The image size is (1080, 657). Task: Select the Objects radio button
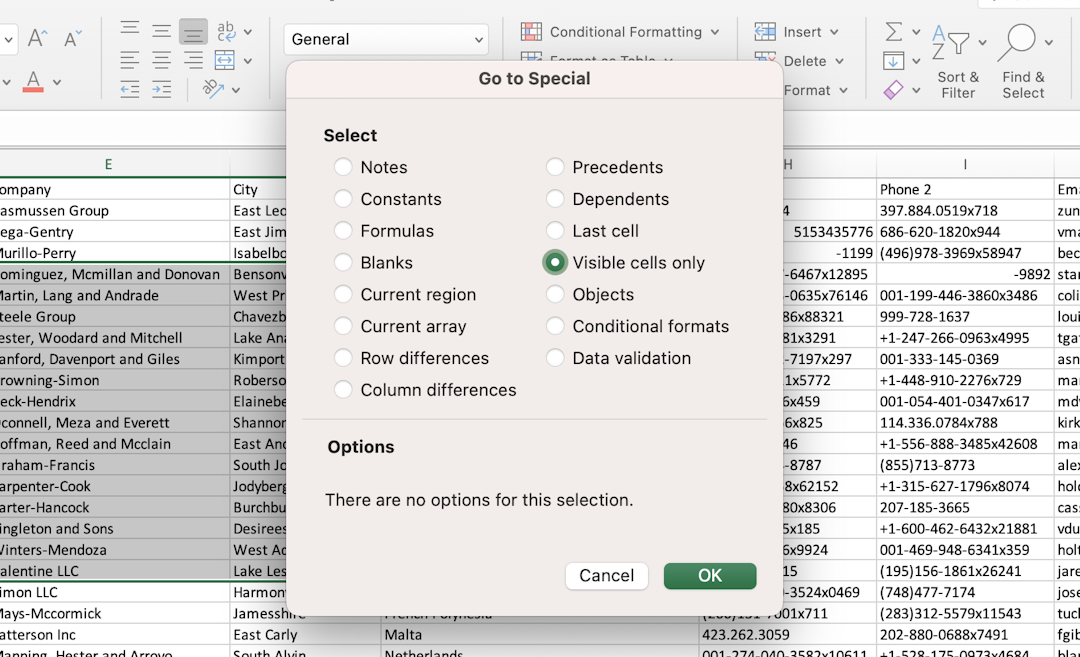pyautogui.click(x=555, y=294)
